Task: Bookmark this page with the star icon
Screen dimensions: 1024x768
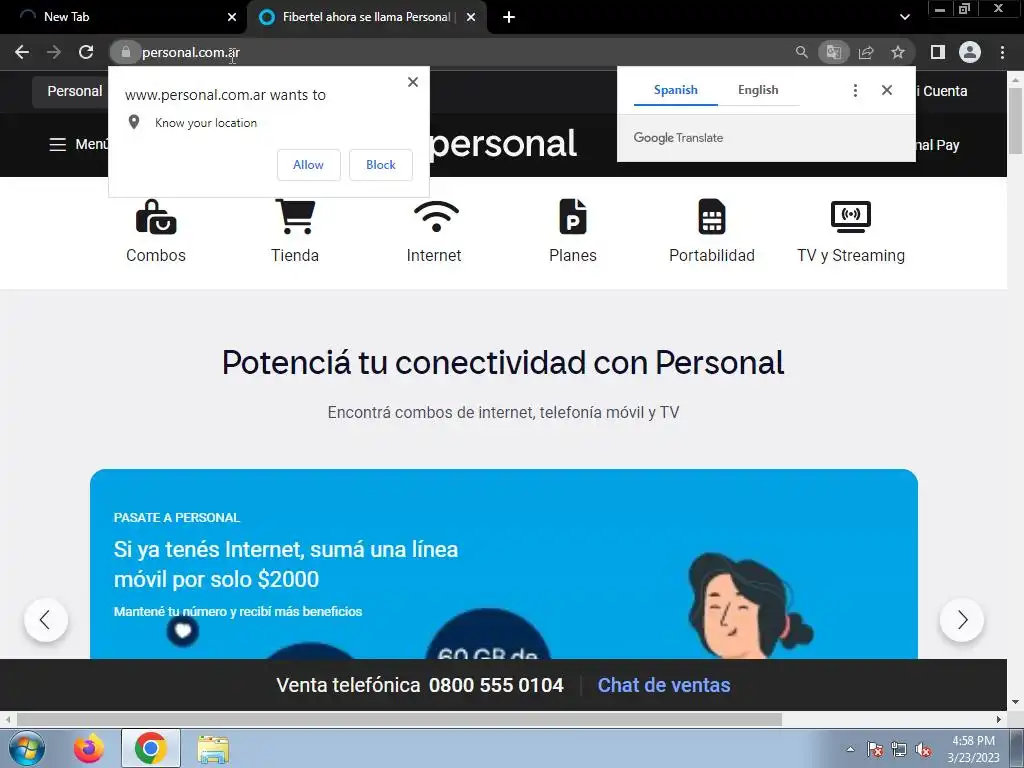Action: (898, 52)
